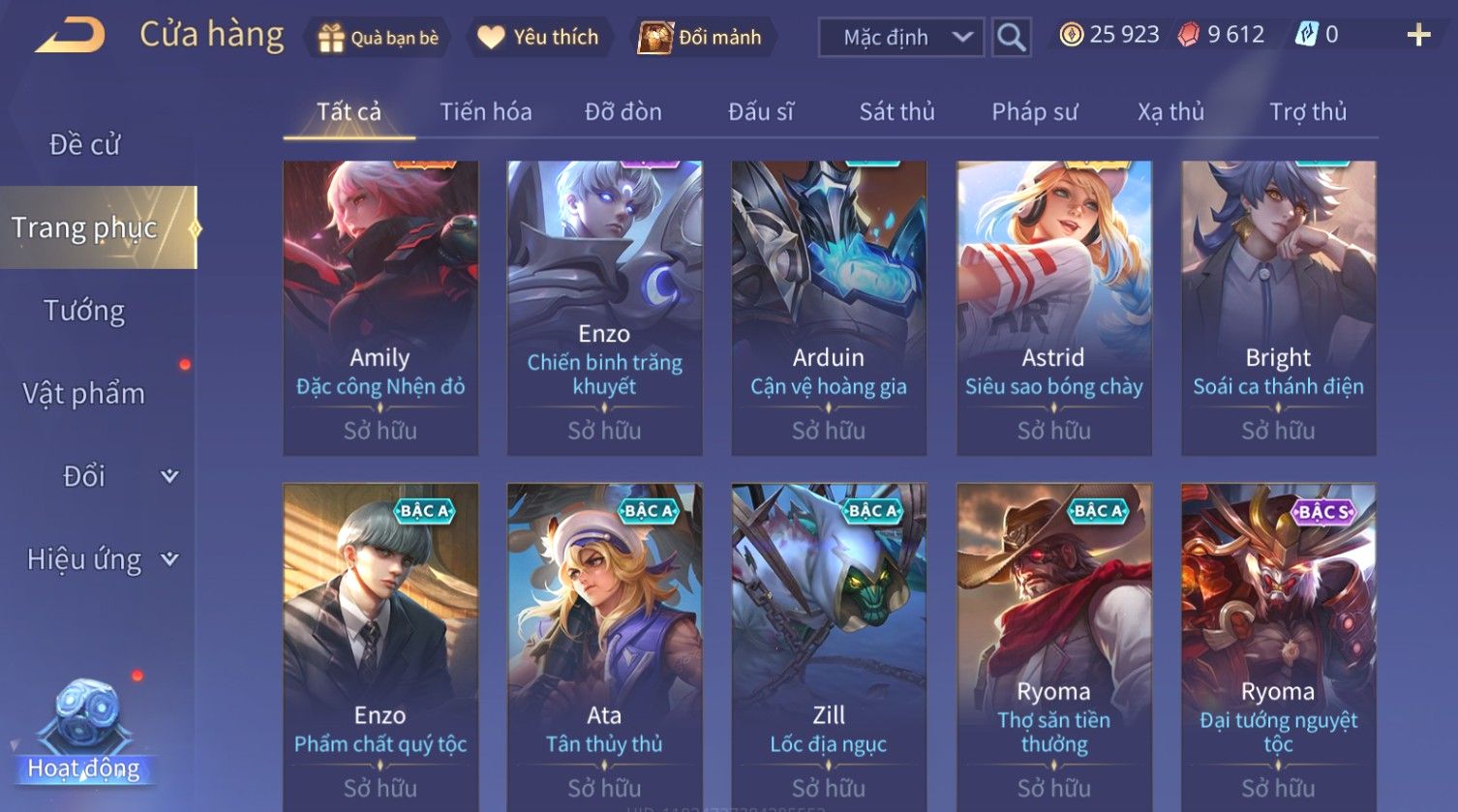This screenshot has width=1458, height=812.
Task: Click the gold coin balance icon
Action: [1071, 35]
